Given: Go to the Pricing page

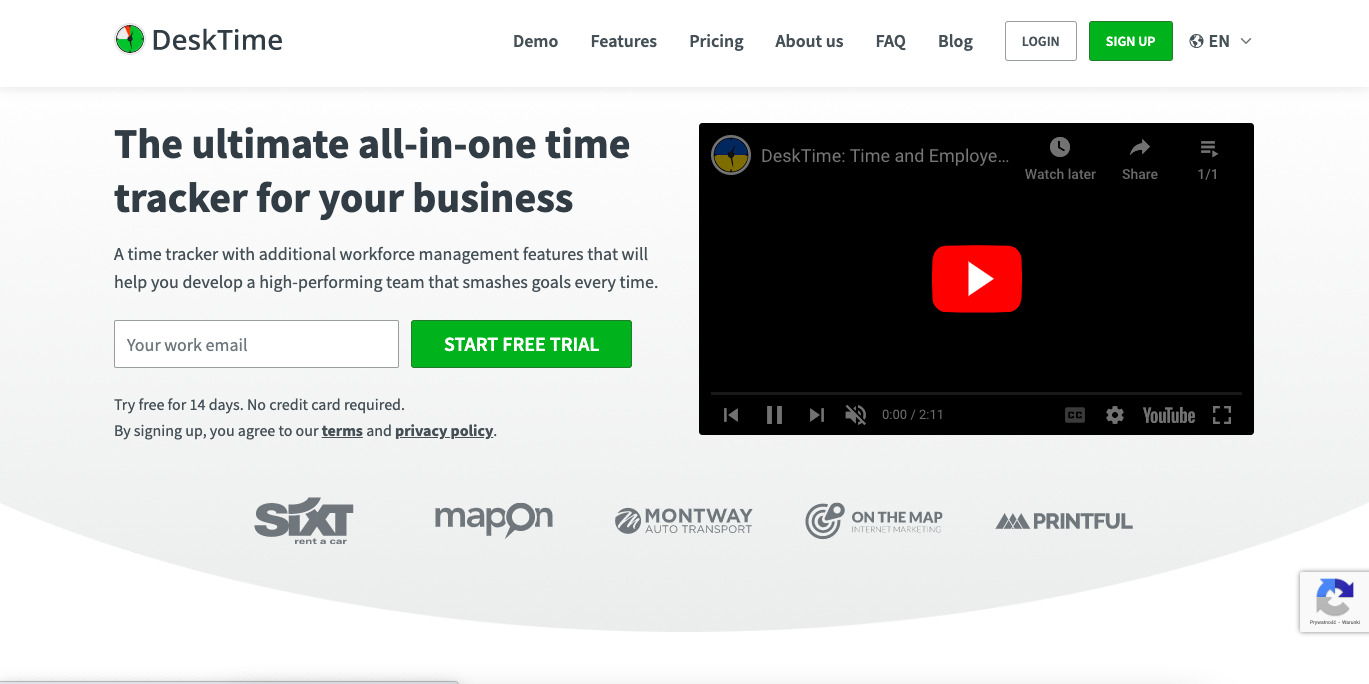Looking at the screenshot, I should [x=716, y=41].
